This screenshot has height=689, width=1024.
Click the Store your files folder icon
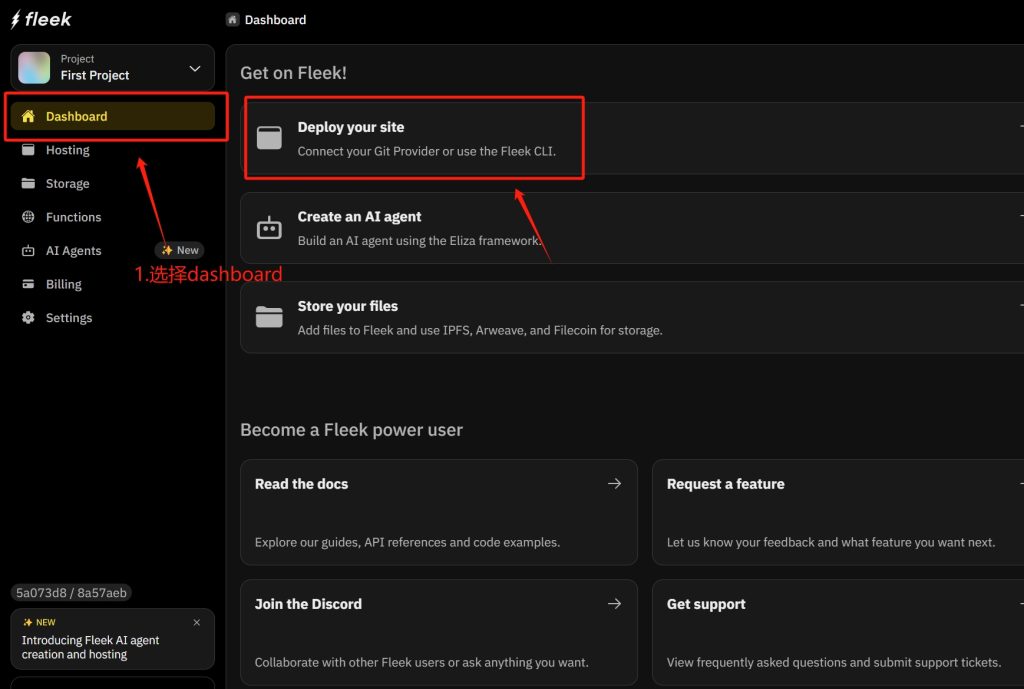269,317
